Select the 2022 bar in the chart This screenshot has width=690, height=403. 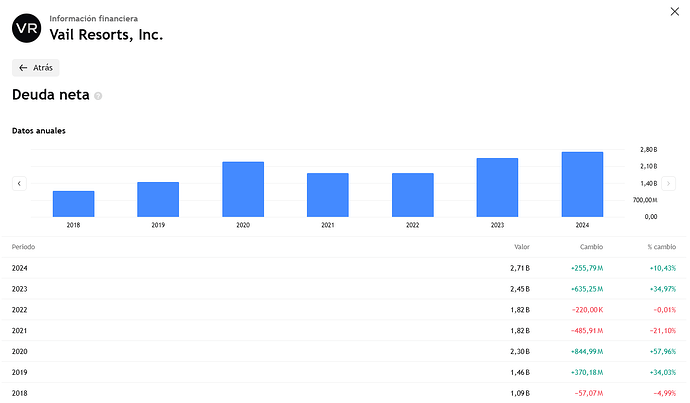click(413, 195)
